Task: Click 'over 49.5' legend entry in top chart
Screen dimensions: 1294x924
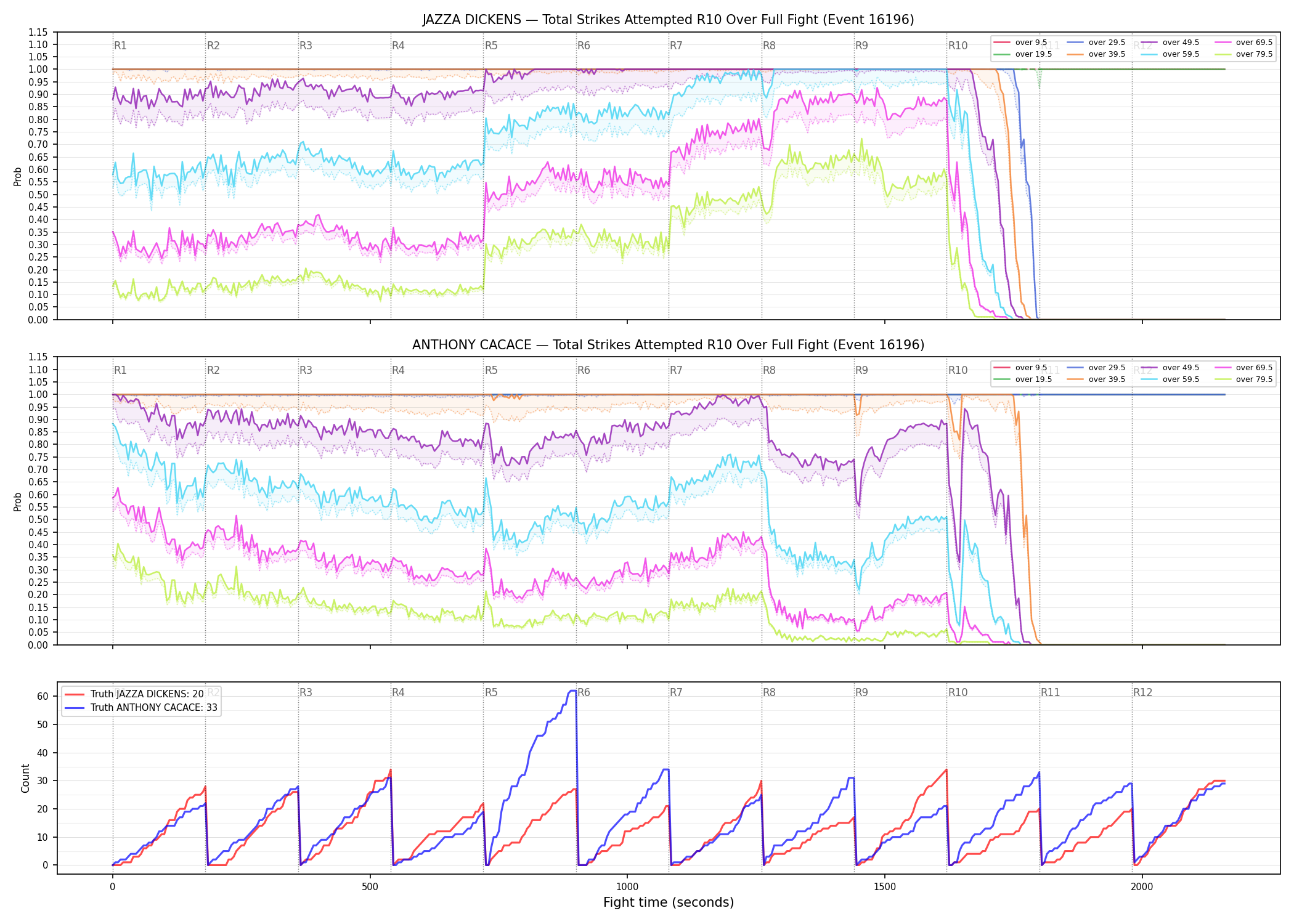Action: (x=1170, y=43)
